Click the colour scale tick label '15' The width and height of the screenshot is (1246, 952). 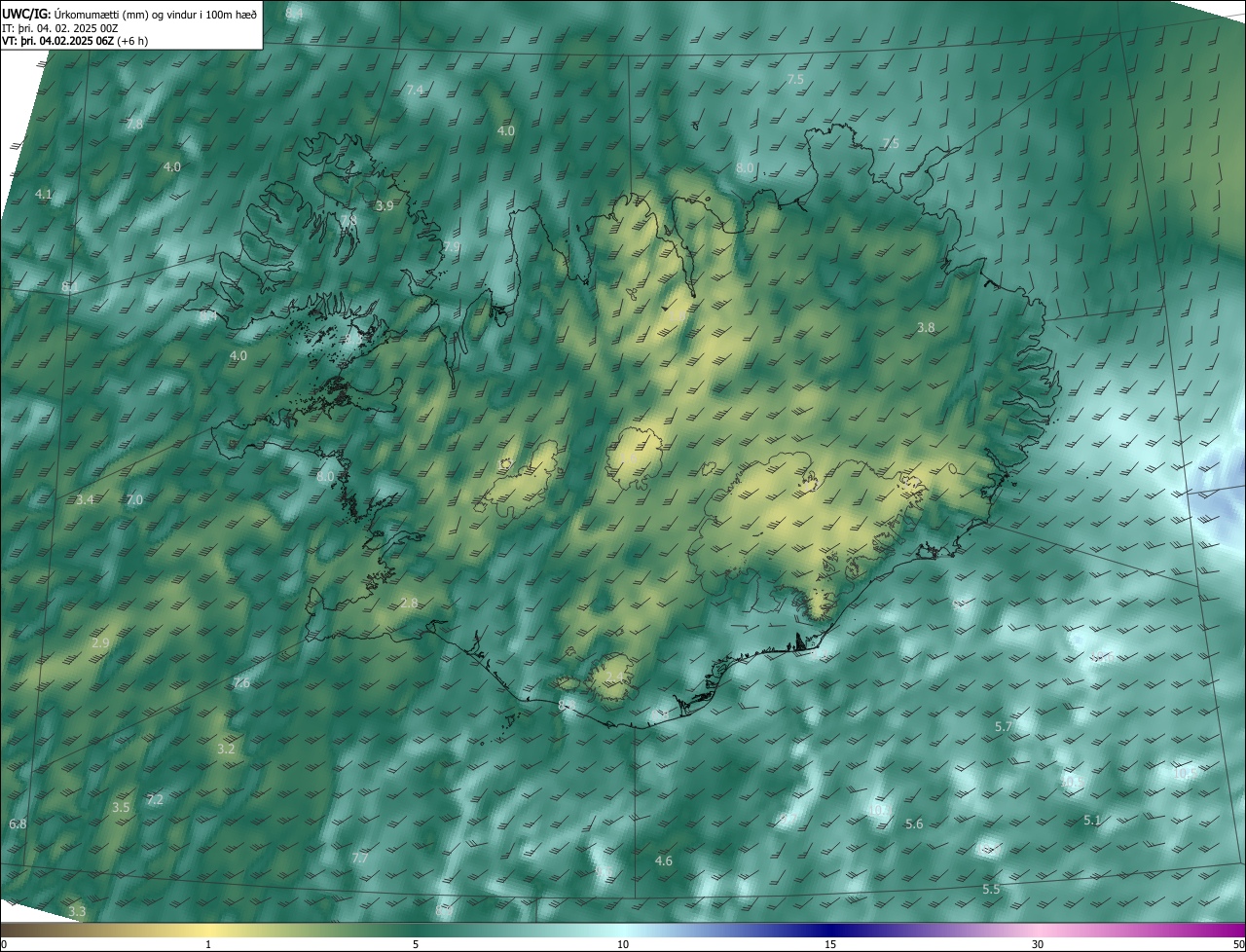click(x=830, y=944)
